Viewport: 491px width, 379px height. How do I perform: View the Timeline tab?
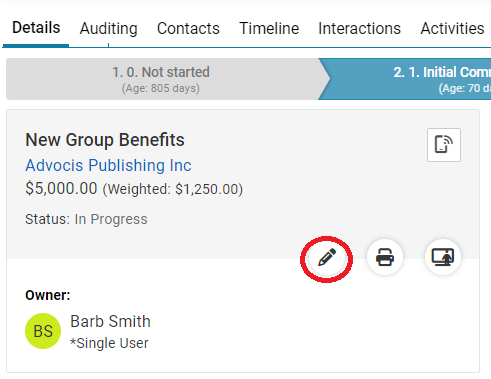click(269, 29)
